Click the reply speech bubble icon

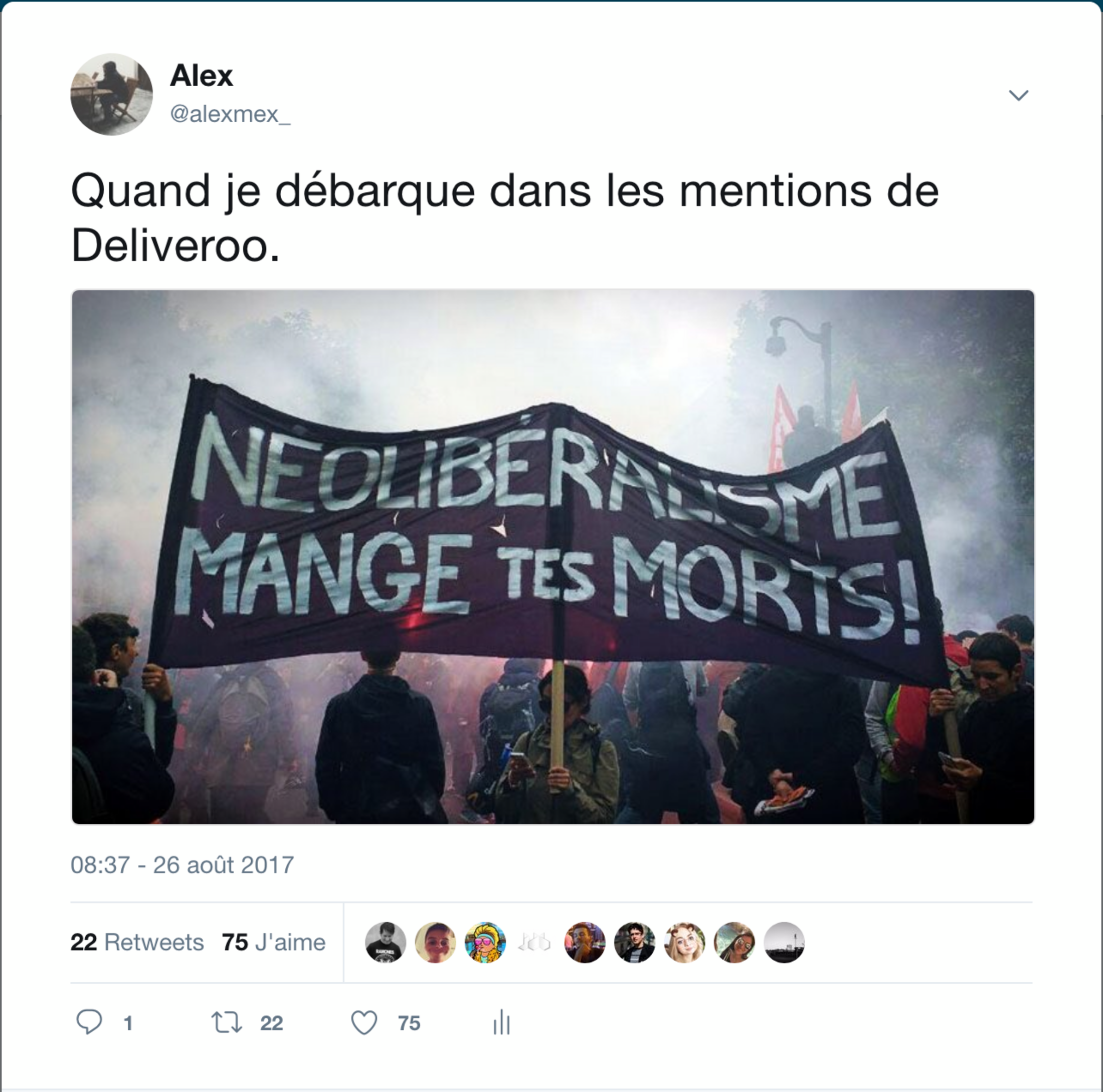click(x=89, y=1022)
